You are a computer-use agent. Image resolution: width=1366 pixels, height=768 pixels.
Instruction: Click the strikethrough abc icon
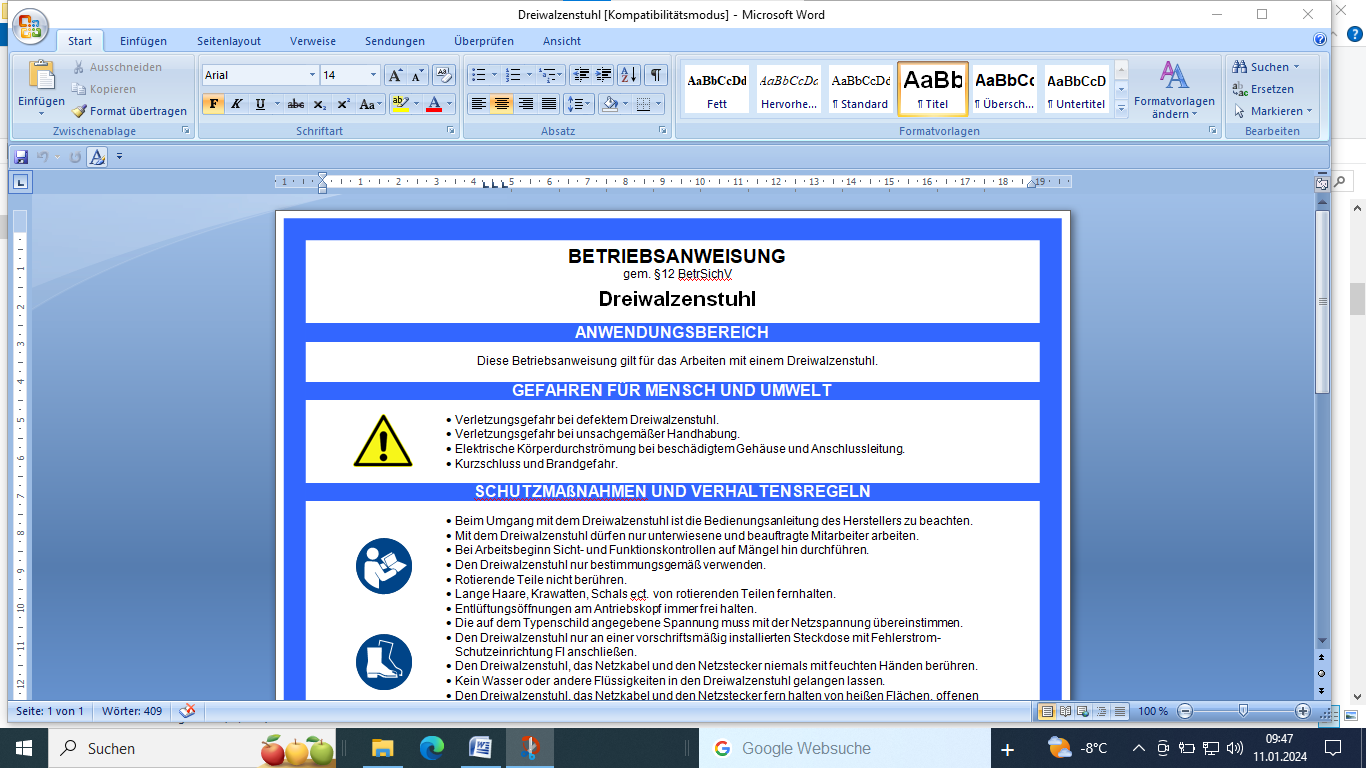pyautogui.click(x=295, y=104)
